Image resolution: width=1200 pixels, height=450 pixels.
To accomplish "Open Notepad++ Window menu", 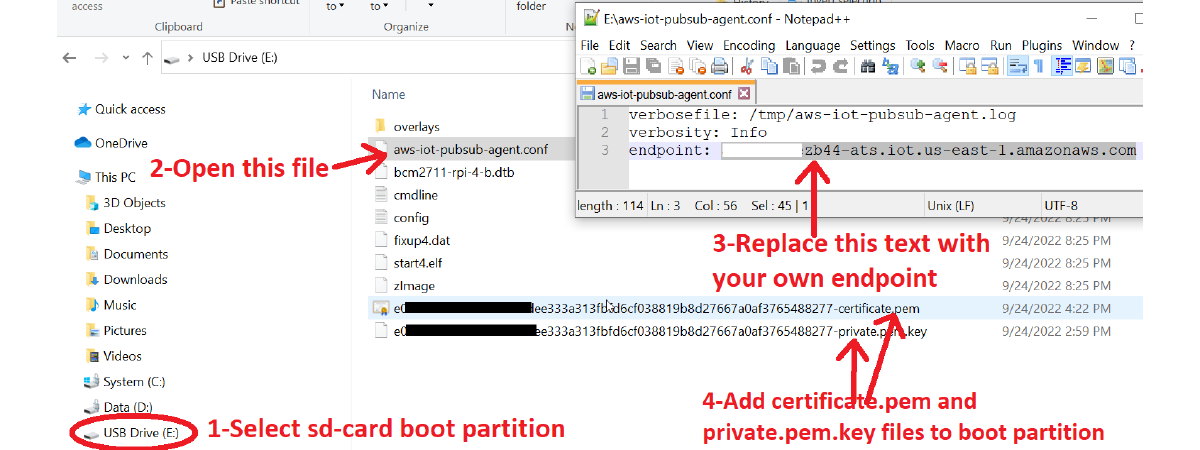I will click(1096, 45).
